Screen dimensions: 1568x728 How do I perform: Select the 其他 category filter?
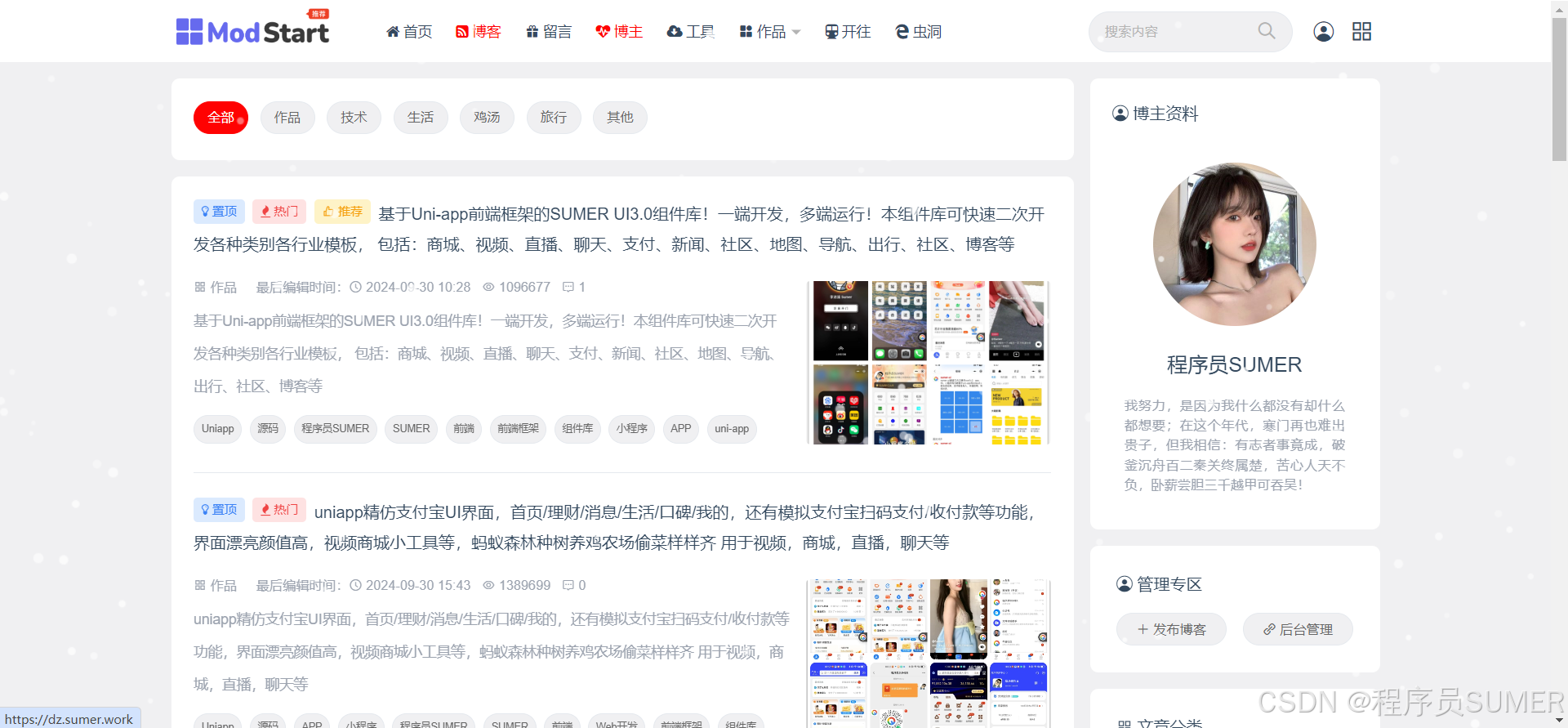click(620, 118)
